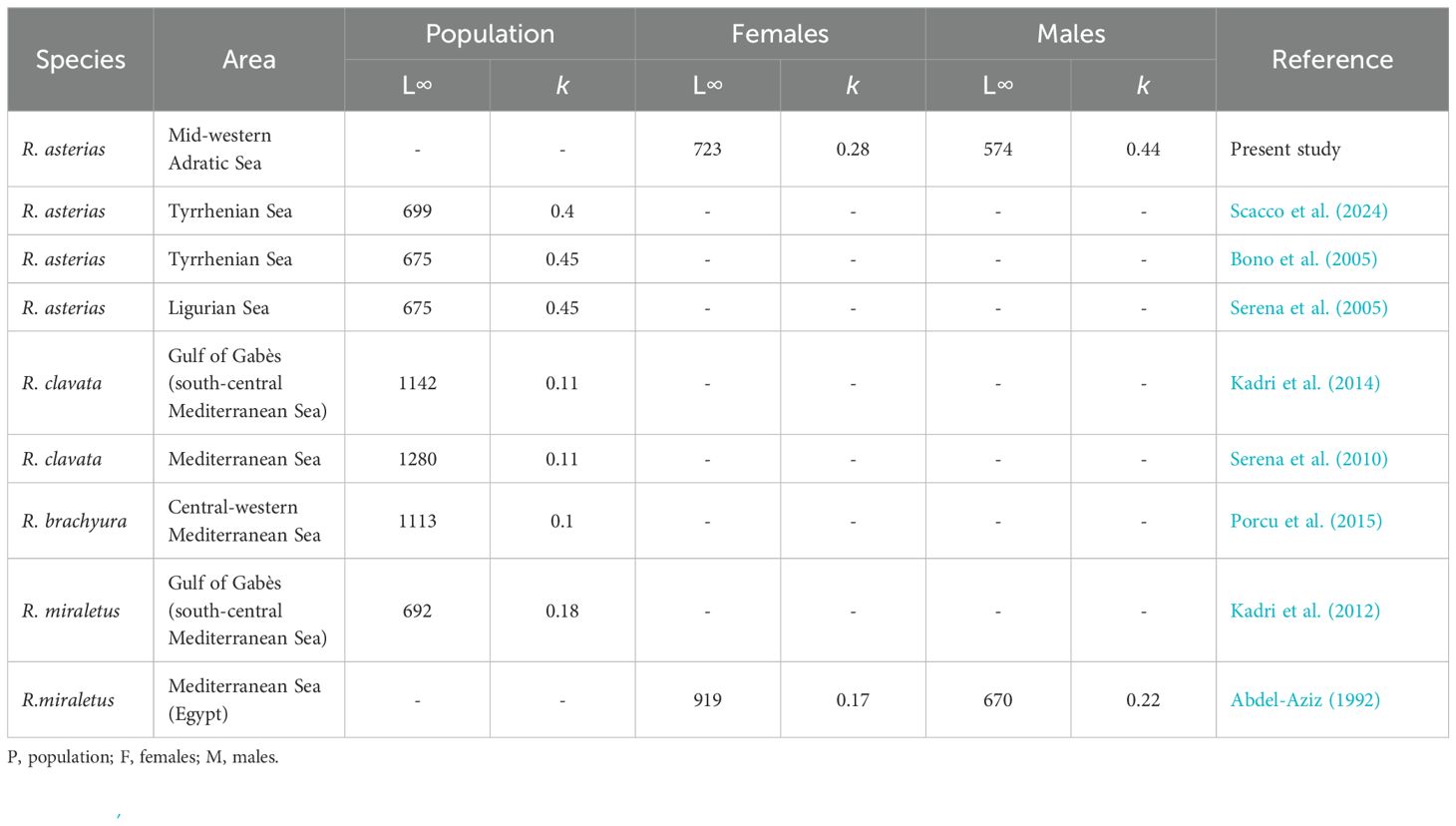This screenshot has width=1456, height=826.
Task: Open the Kadri et al. (2012) reference
Action: (1304, 611)
